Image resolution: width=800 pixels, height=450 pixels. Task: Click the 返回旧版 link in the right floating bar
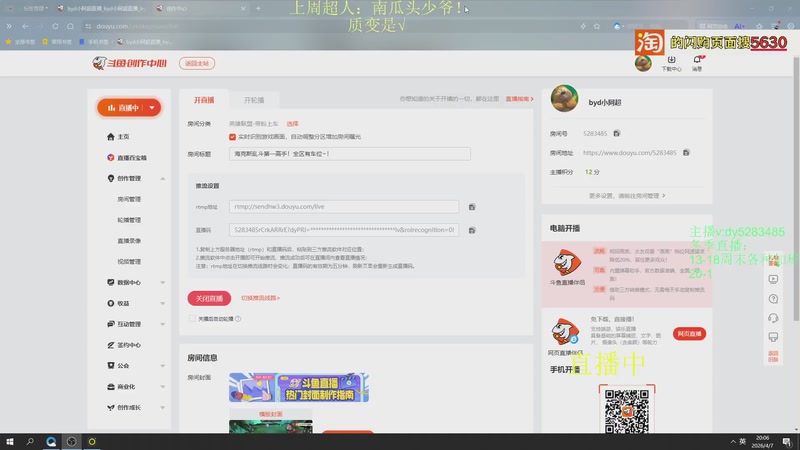pyautogui.click(x=773, y=356)
